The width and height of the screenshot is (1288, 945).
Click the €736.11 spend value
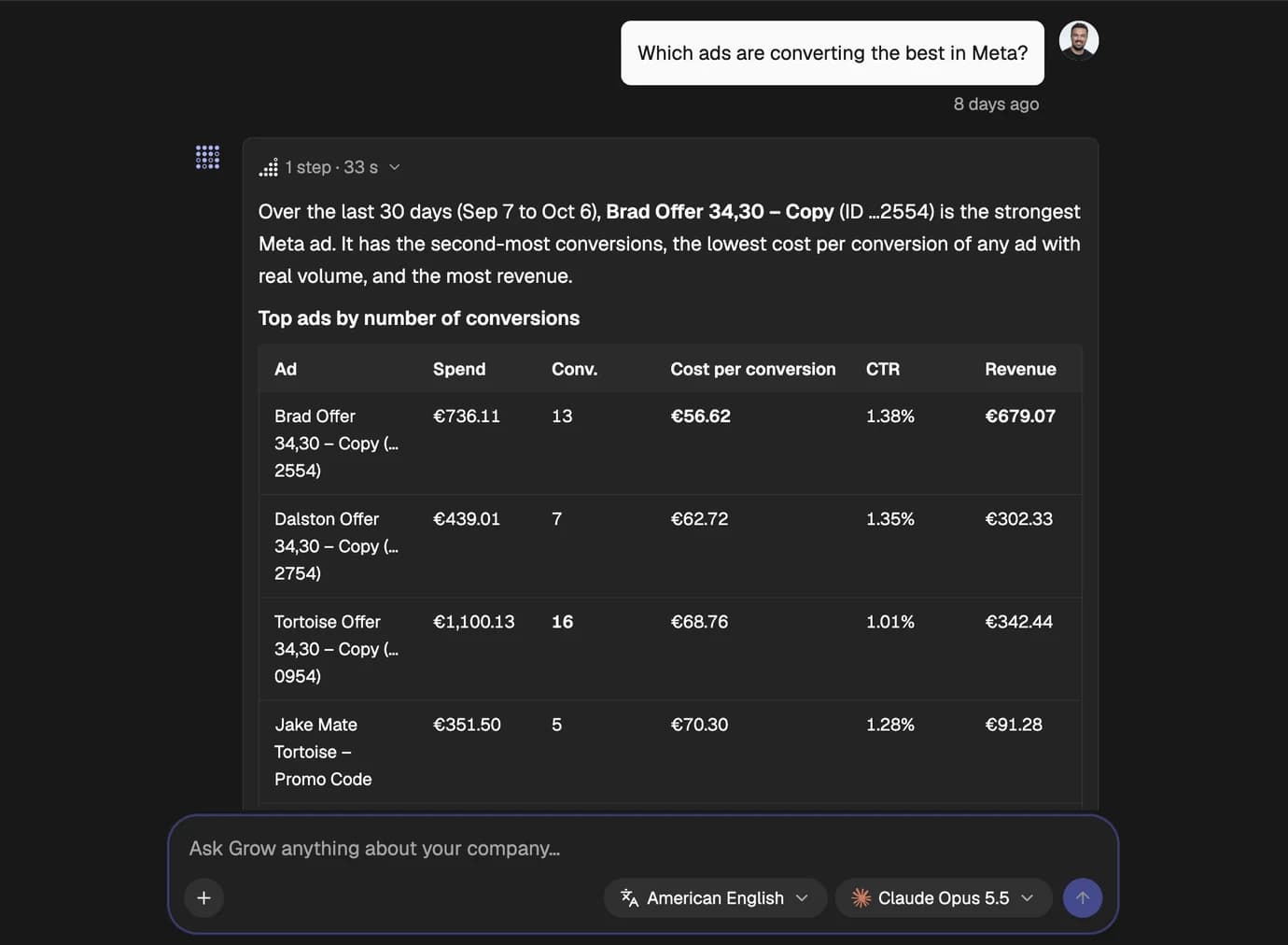click(x=467, y=416)
